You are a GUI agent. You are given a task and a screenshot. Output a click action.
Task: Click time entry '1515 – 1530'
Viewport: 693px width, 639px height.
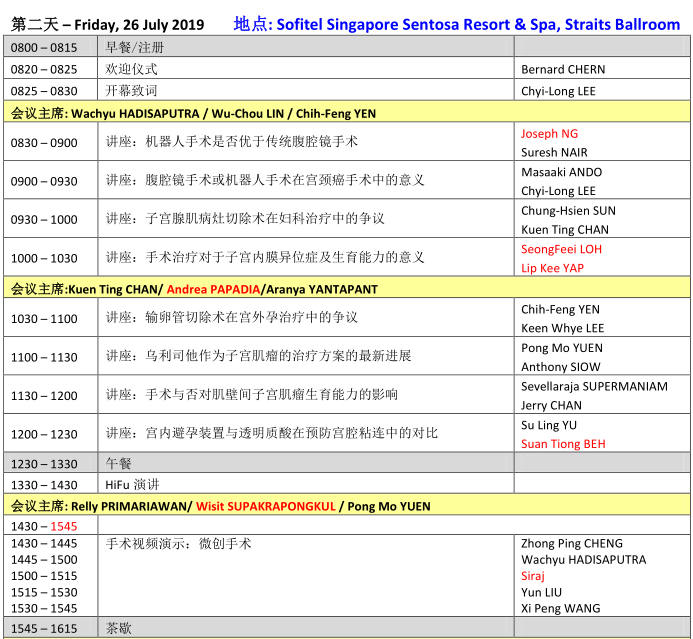(x=44, y=592)
